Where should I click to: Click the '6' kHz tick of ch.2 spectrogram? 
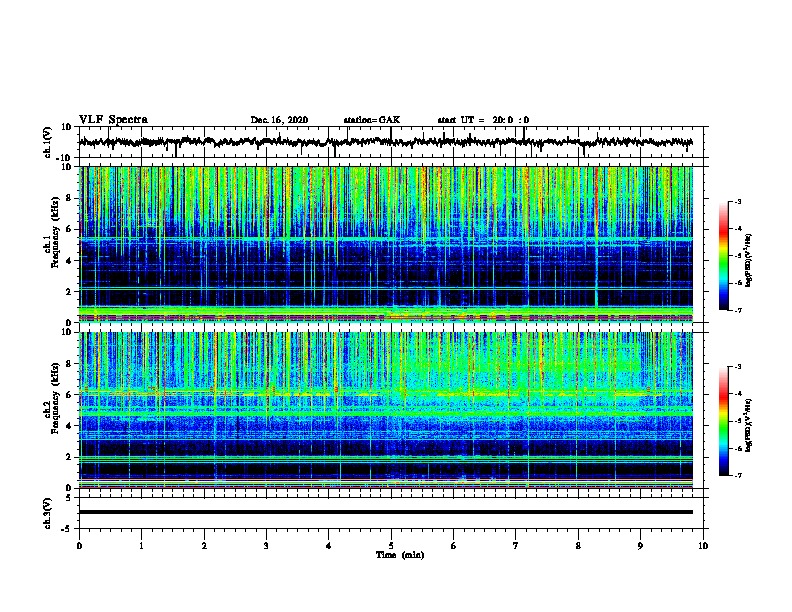click(69, 395)
